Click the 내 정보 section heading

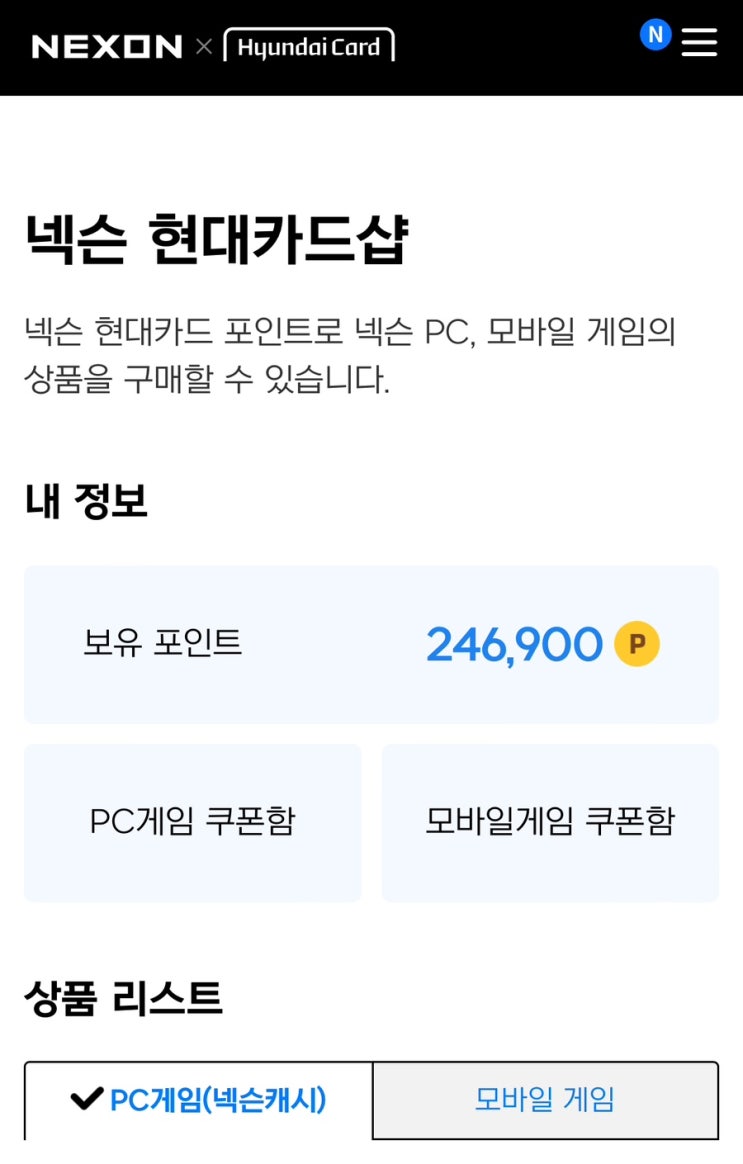click(86, 500)
